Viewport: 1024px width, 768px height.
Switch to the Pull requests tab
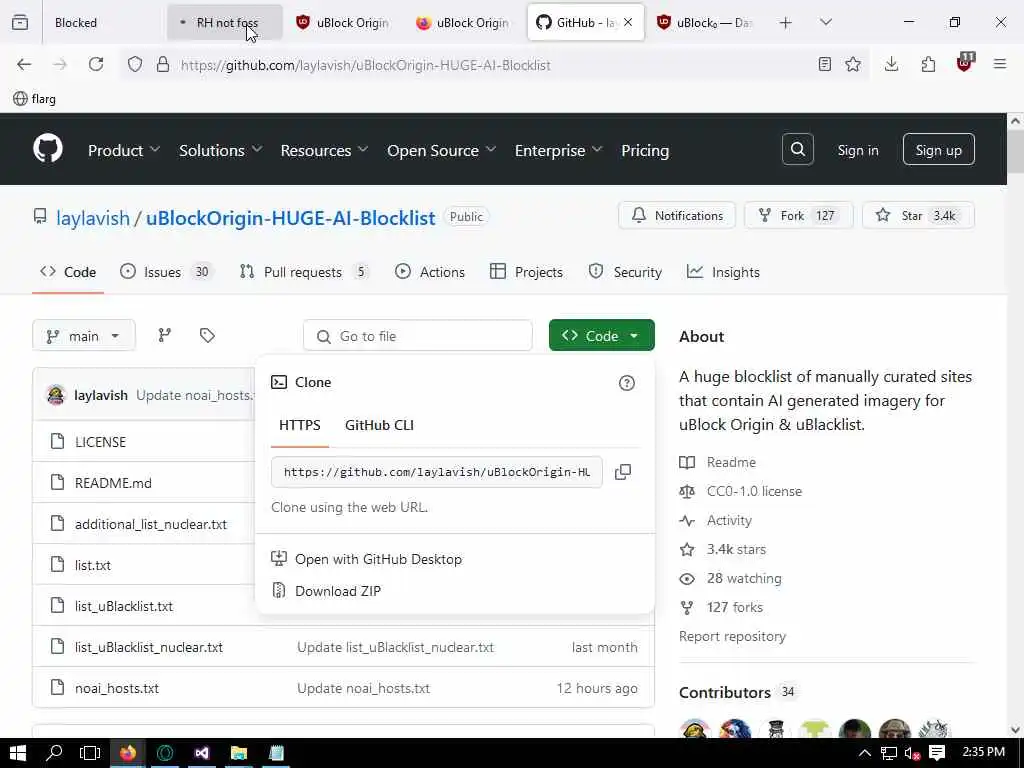[x=304, y=272]
